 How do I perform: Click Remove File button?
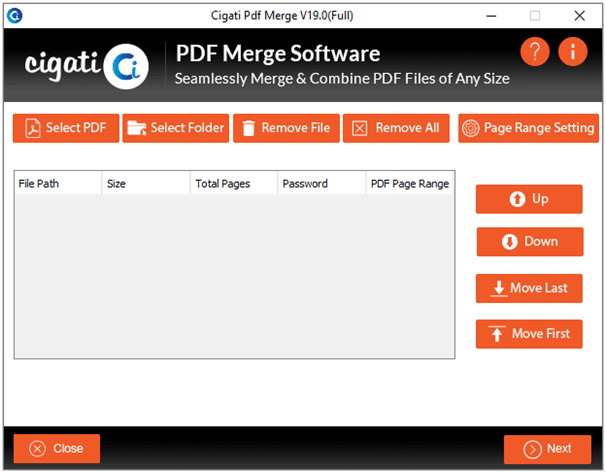286,128
